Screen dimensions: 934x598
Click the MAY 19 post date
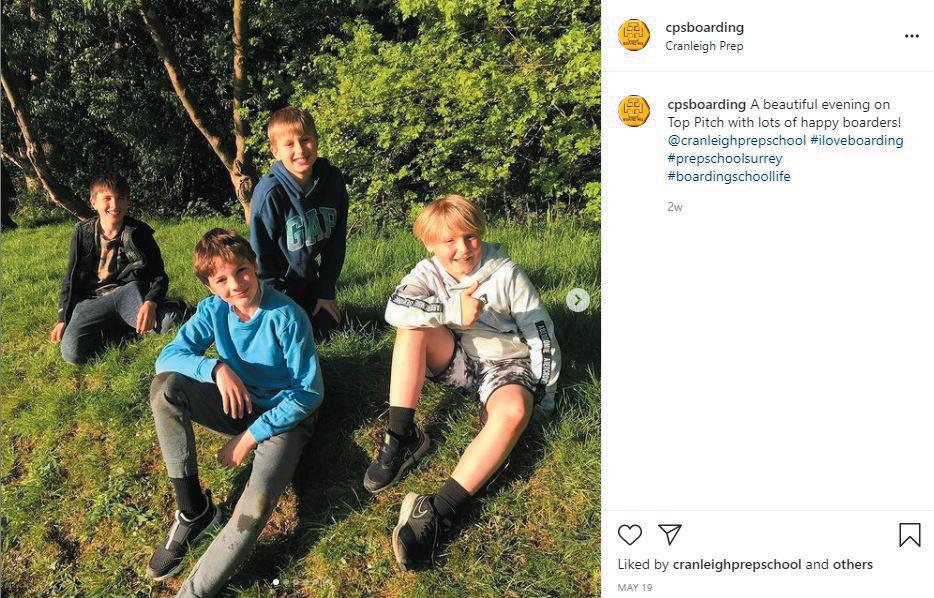point(634,587)
